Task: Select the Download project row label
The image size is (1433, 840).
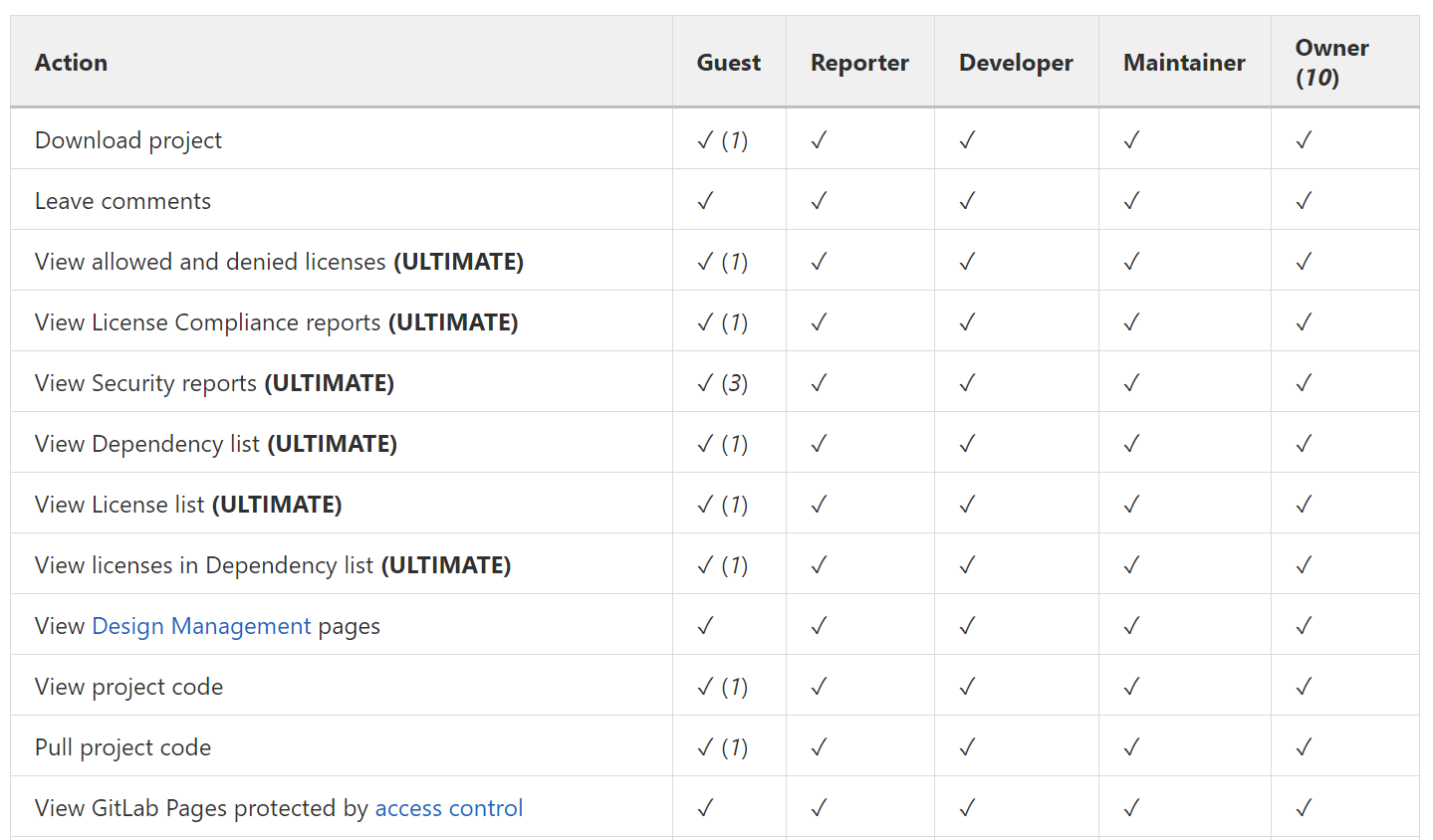Action: (x=128, y=140)
